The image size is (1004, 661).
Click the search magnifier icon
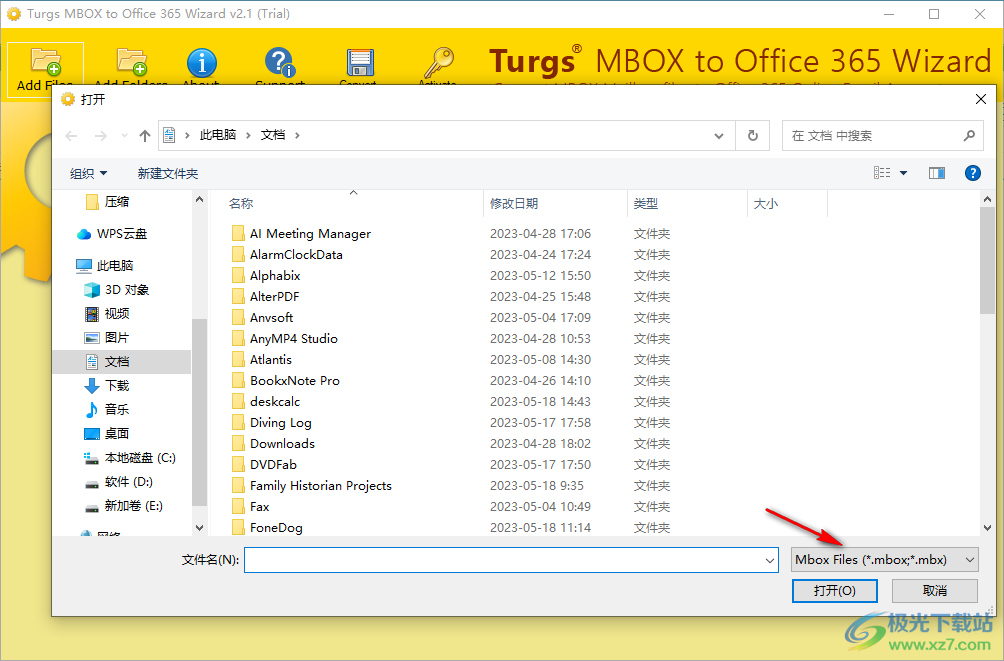(969, 136)
